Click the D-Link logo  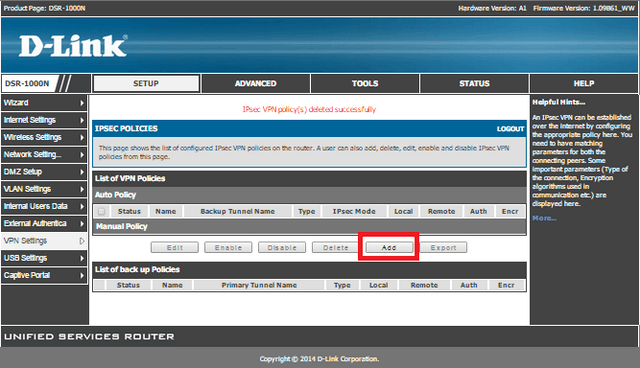73,45
